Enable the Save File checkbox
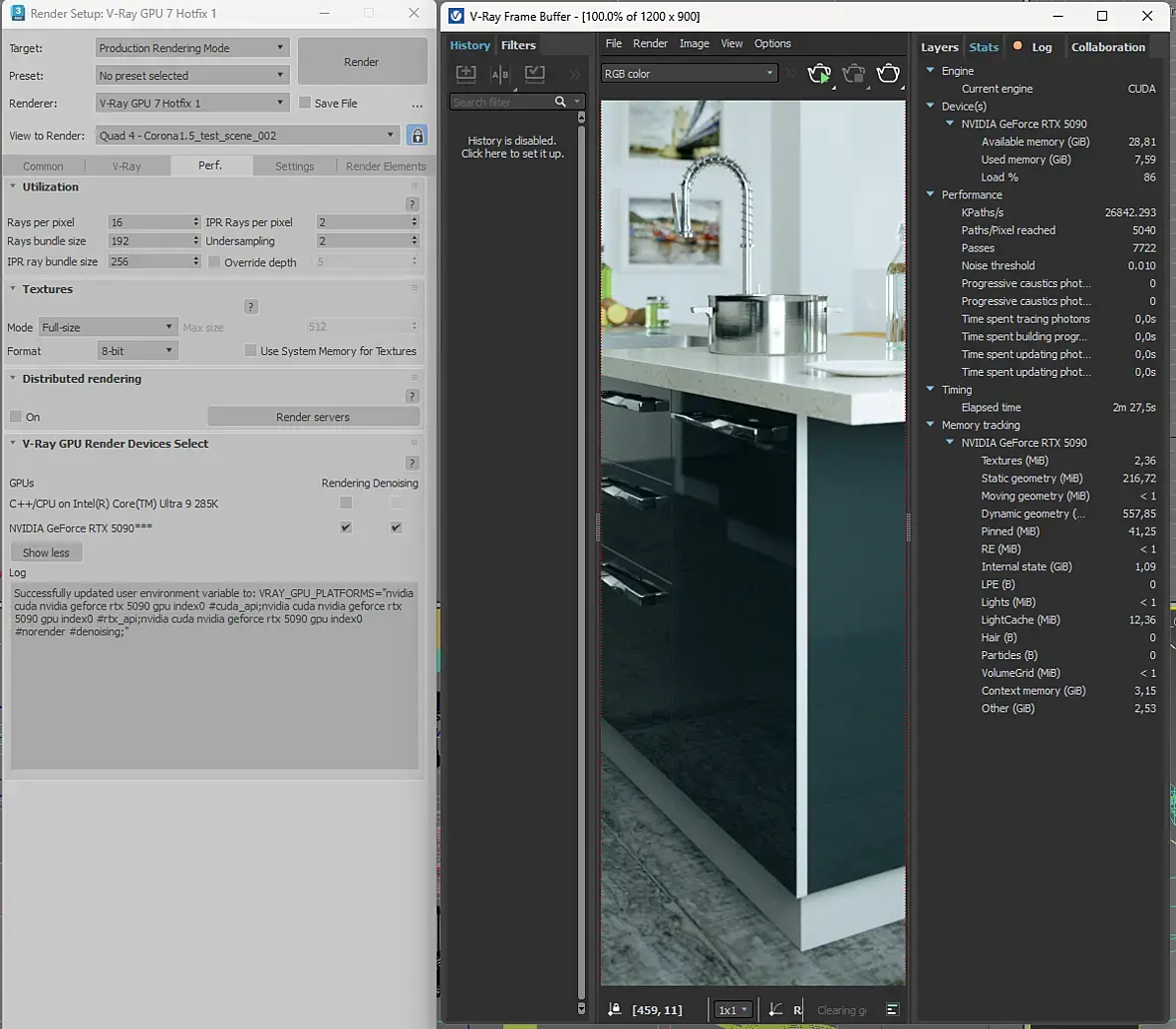This screenshot has height=1029, width=1176. pyautogui.click(x=305, y=103)
